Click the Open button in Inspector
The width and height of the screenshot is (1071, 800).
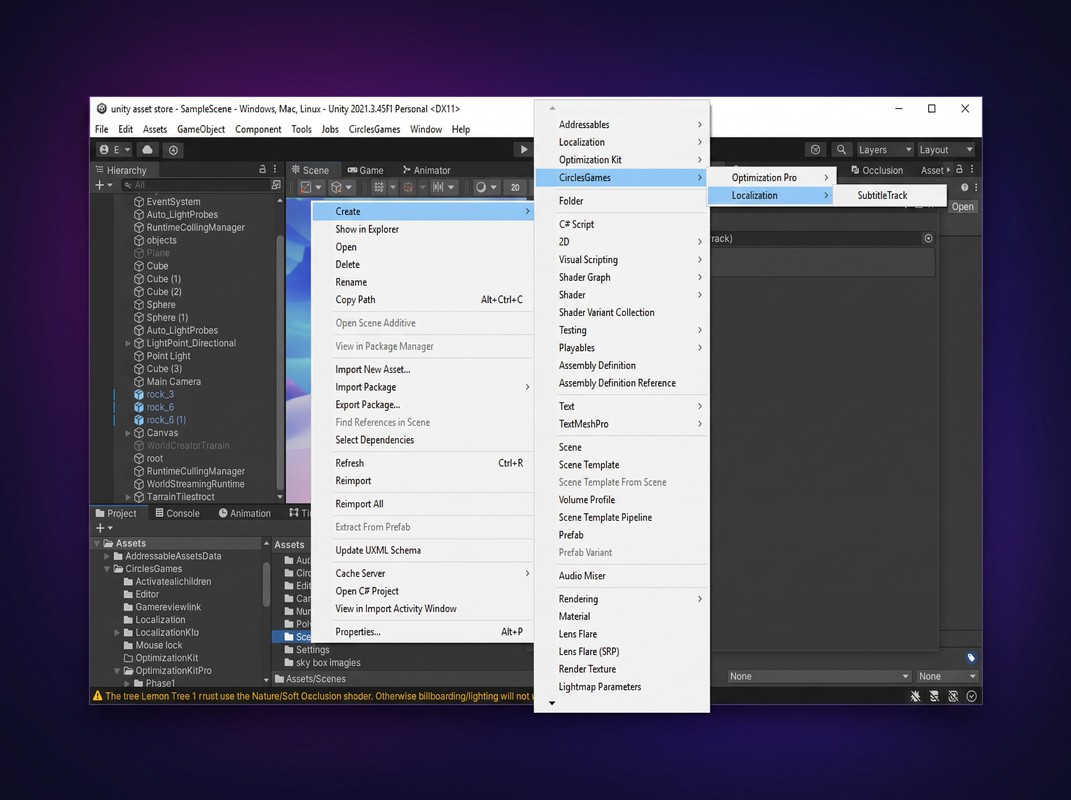[x=962, y=207]
